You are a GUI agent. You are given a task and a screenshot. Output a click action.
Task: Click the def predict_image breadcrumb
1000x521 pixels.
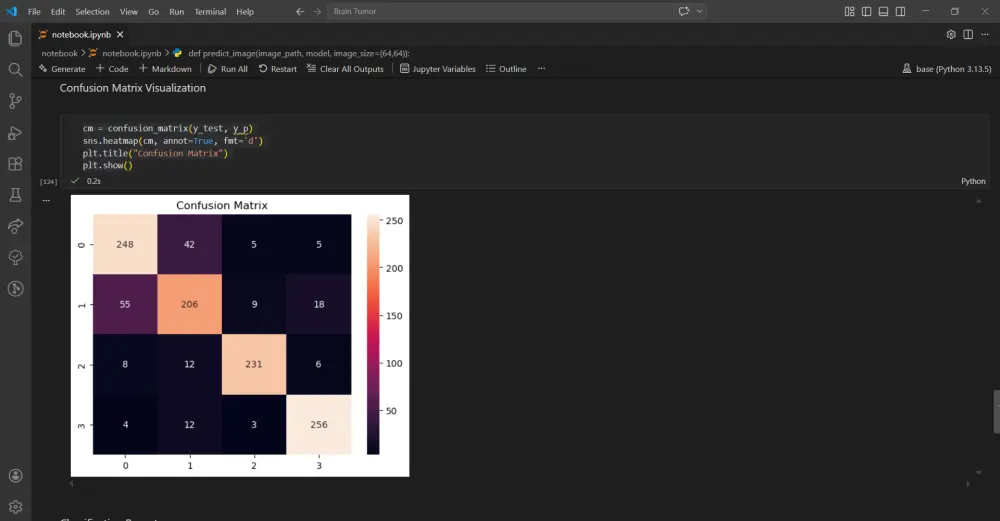click(291, 54)
